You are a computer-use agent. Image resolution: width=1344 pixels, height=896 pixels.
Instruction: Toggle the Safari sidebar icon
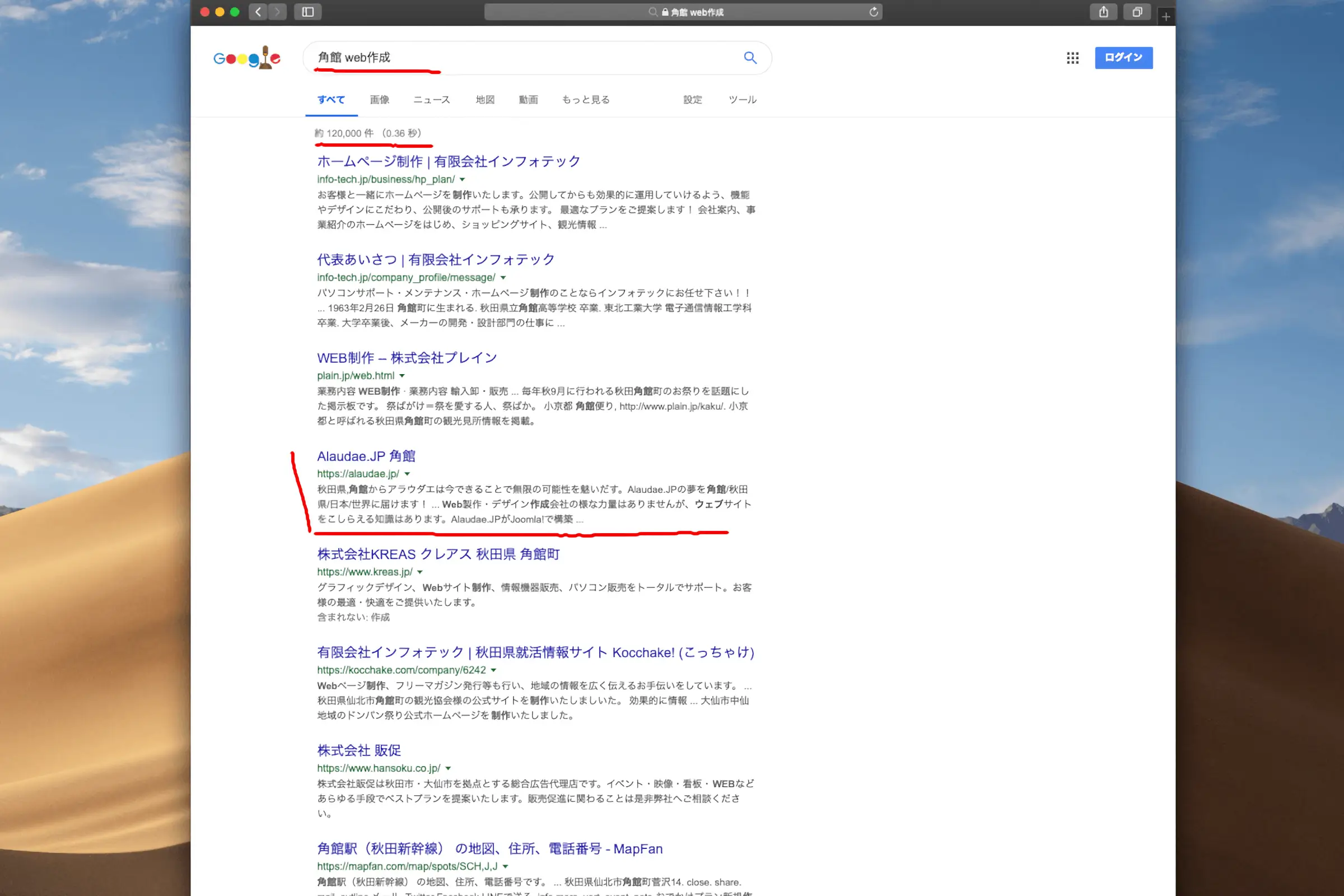(x=307, y=12)
